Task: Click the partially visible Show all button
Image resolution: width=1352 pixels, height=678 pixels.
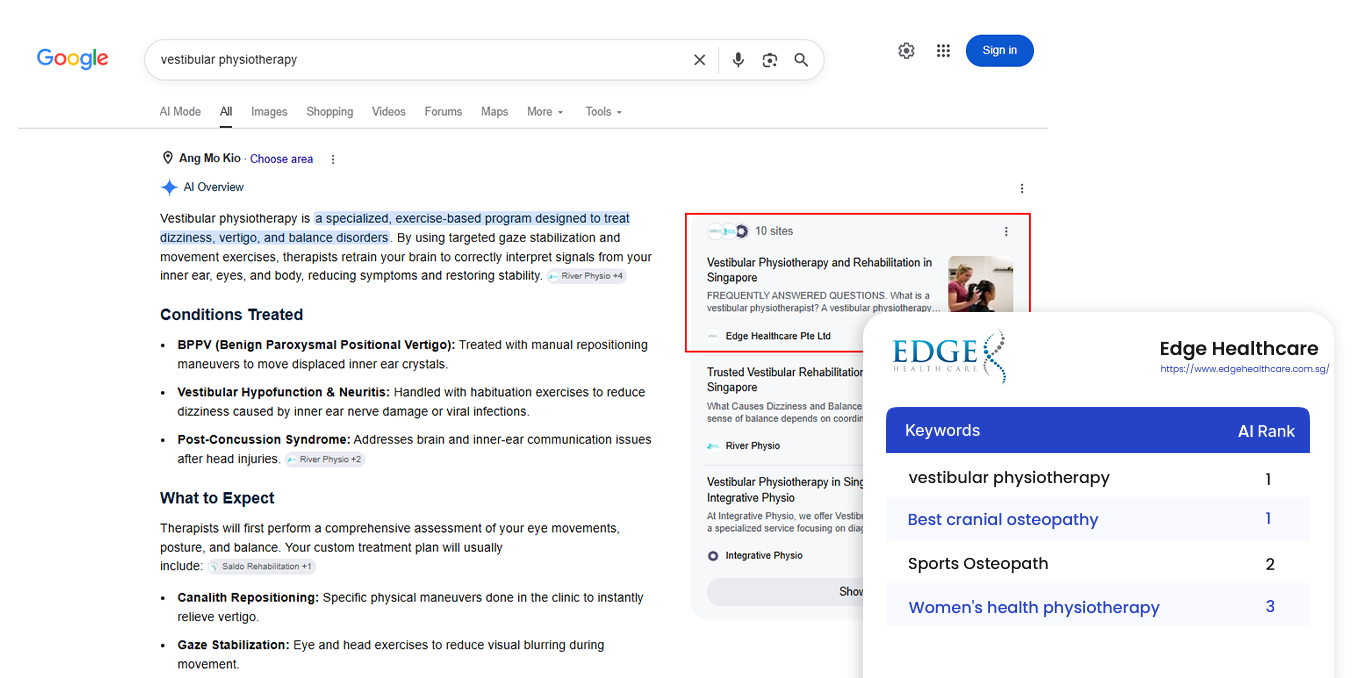Action: (785, 592)
